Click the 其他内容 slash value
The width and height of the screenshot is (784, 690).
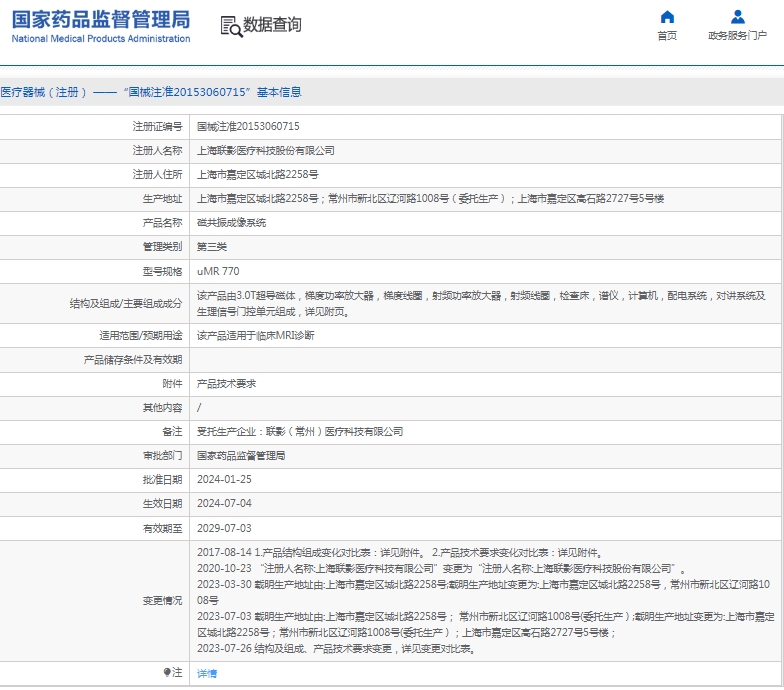pos(199,408)
